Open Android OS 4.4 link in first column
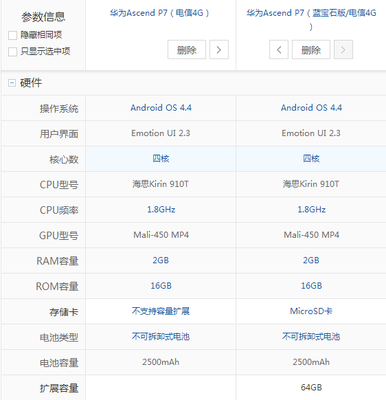The image size is (386, 400). (161, 108)
